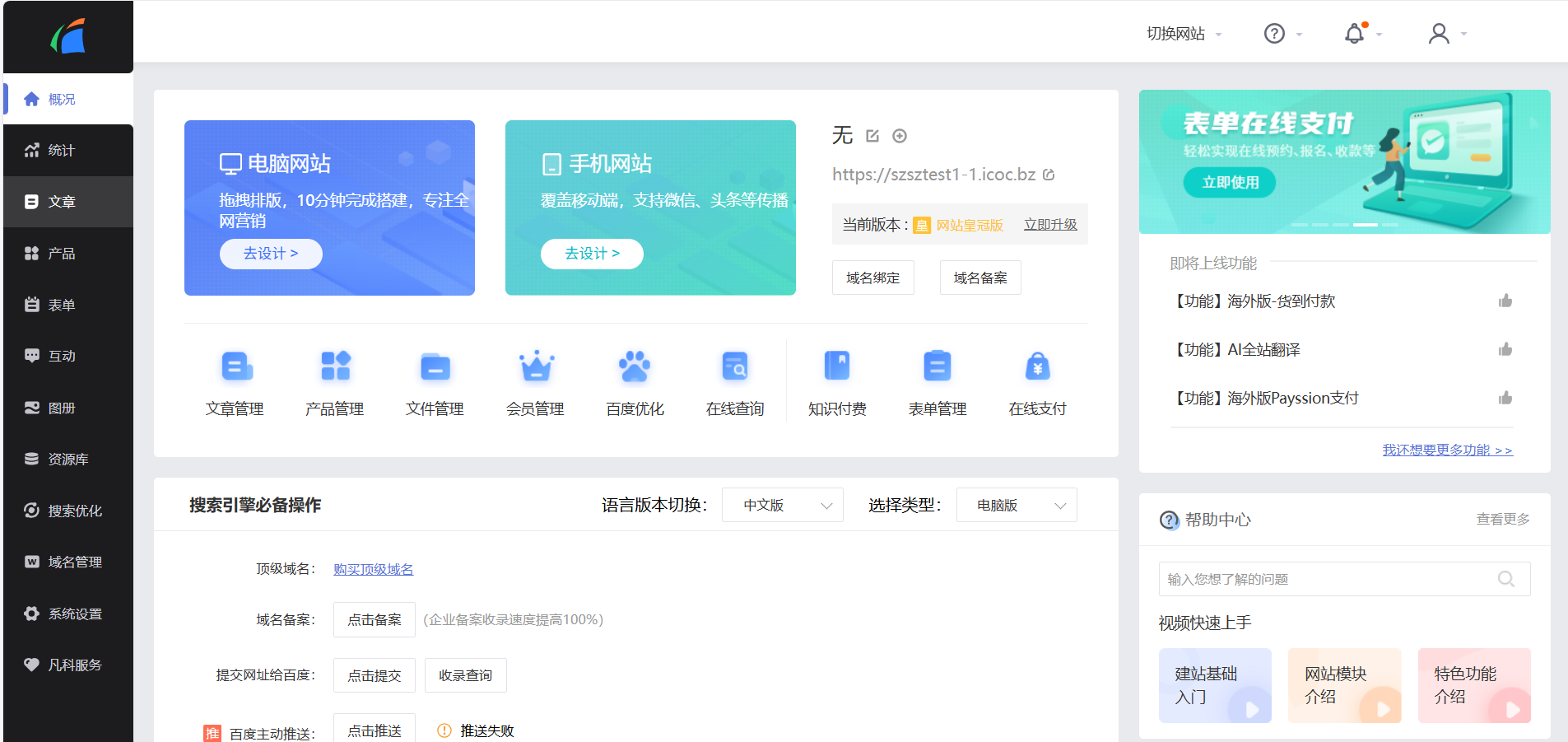Select 搜索优化 in the sidebar
1568x742 pixels.
[x=74, y=511]
